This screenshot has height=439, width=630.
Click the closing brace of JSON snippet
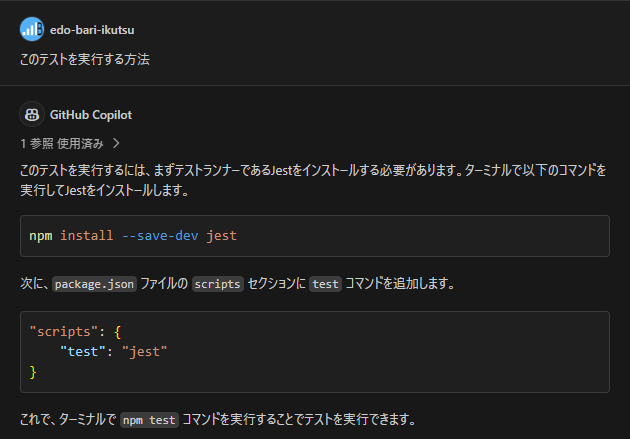(x=33, y=372)
